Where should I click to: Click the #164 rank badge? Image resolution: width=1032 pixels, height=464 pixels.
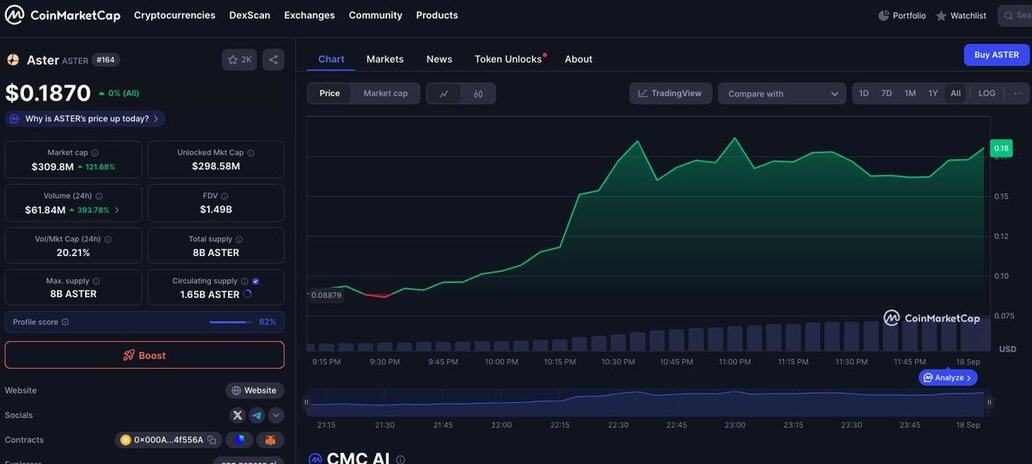point(105,60)
